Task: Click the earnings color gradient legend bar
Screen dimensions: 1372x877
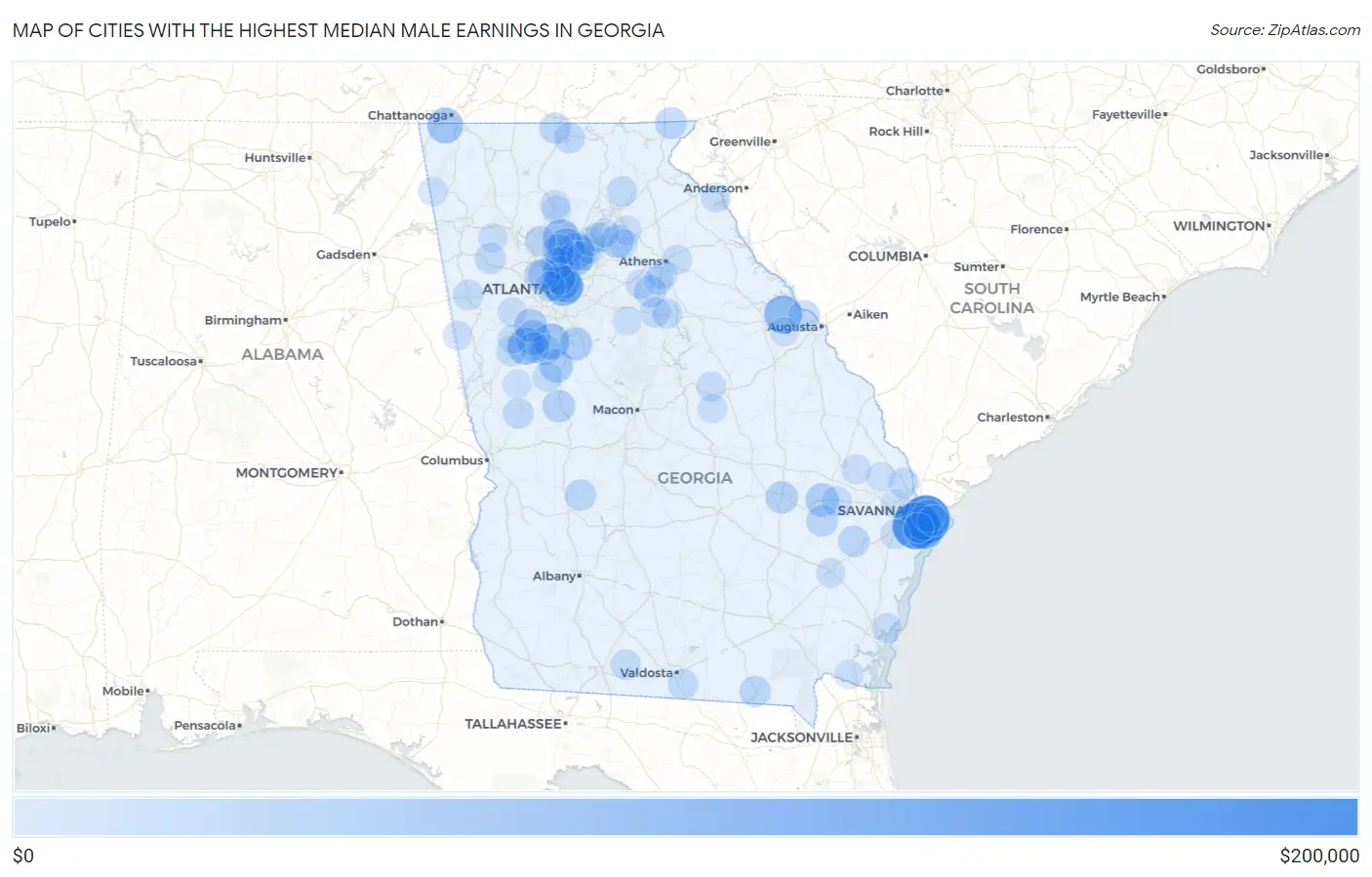Action: coord(685,817)
